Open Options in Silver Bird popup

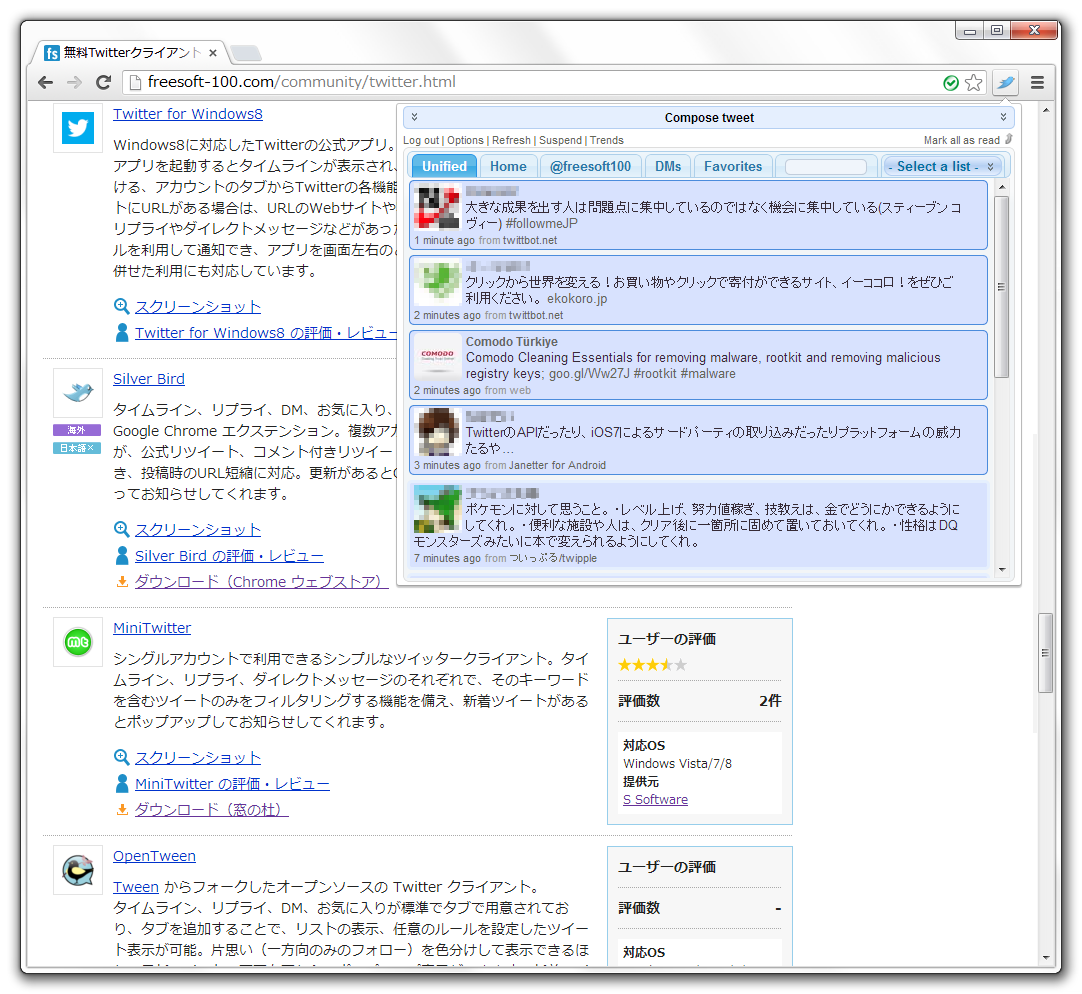coord(465,140)
